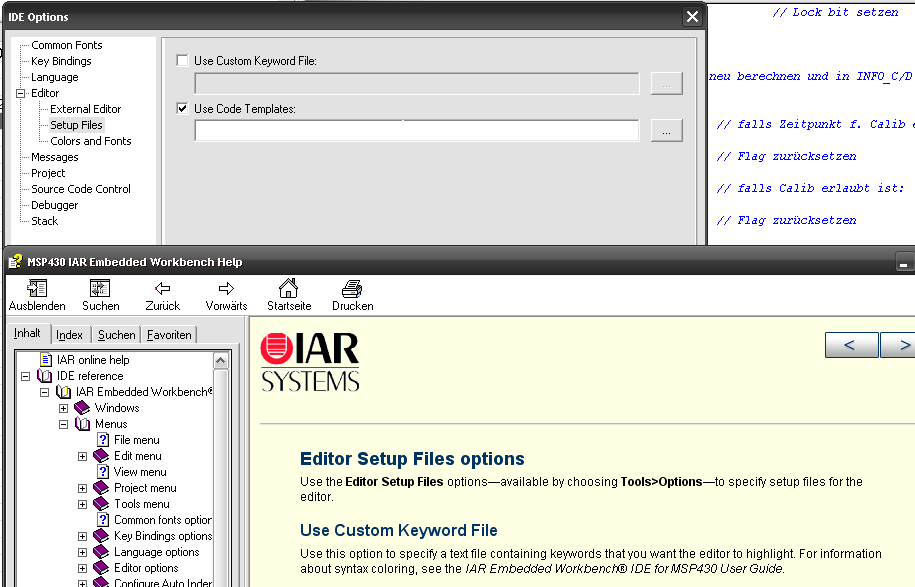Click Language options book icon

pyautogui.click(x=101, y=552)
